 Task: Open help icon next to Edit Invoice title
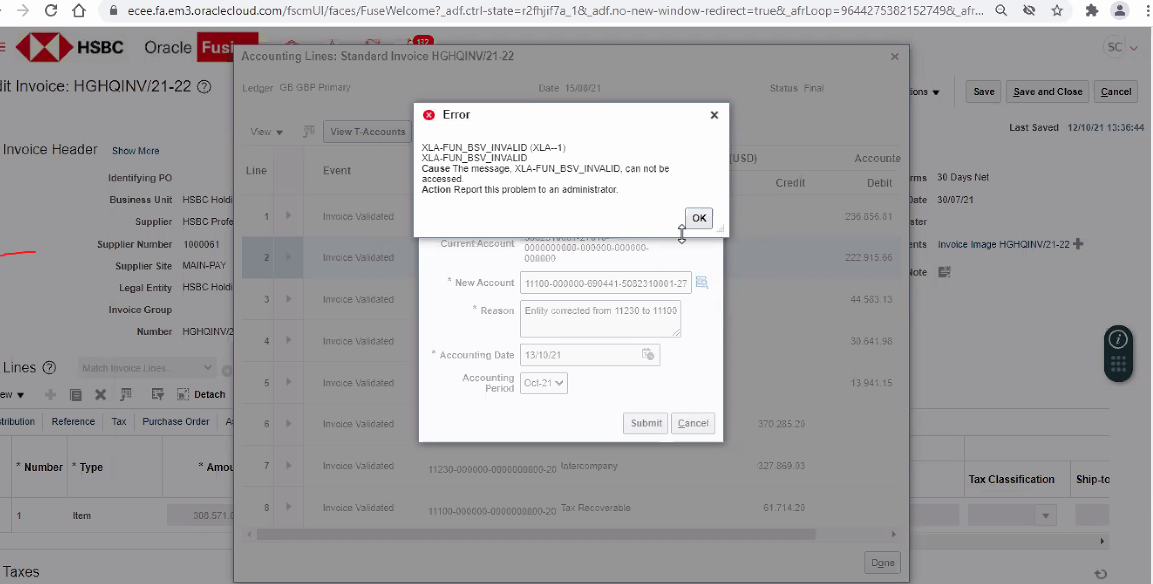[204, 86]
